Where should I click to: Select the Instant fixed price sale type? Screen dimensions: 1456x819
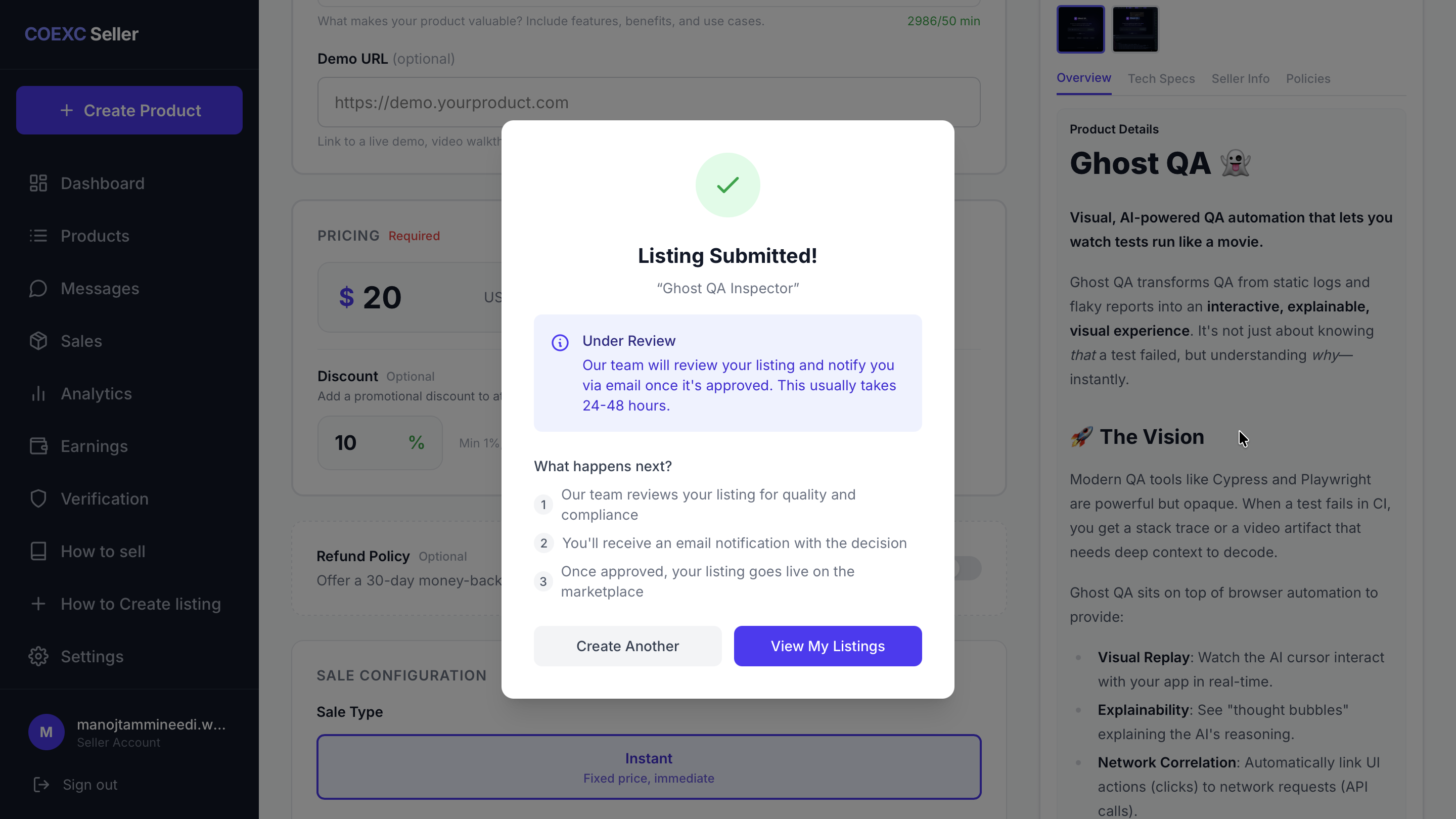(648, 767)
